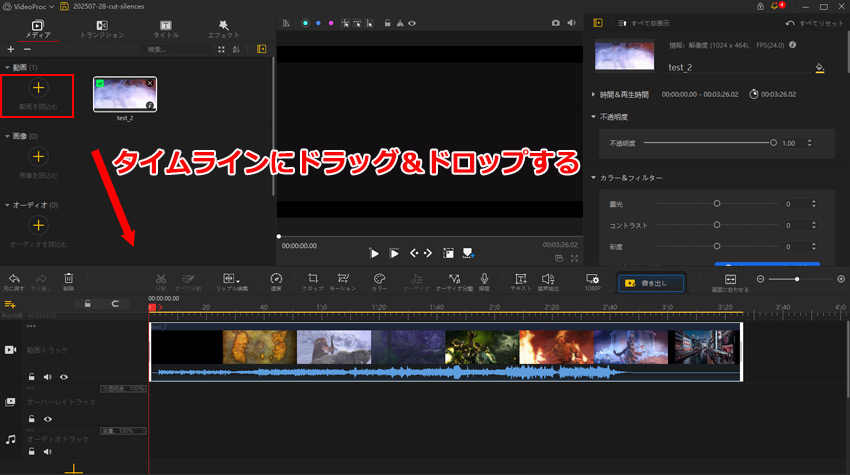850x475 pixels.
Task: Open the トランジション tab
Action: point(102,29)
